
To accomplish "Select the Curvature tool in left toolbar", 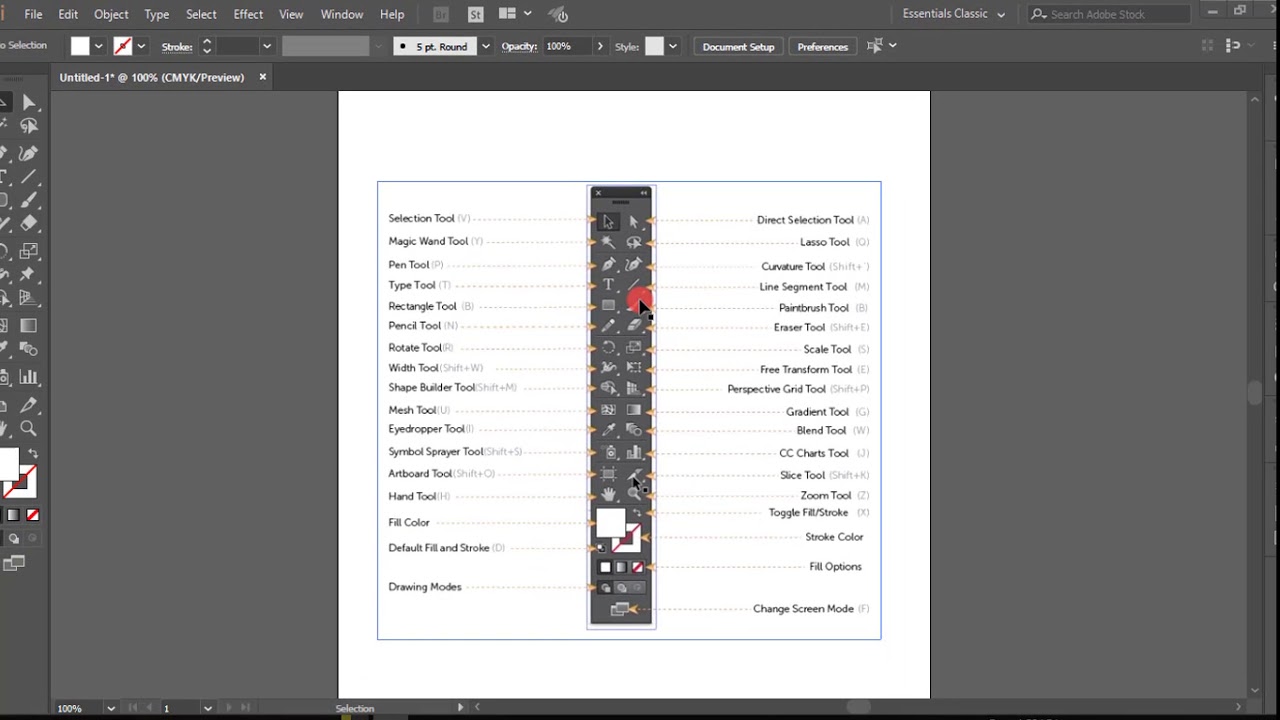I will pos(28,153).
